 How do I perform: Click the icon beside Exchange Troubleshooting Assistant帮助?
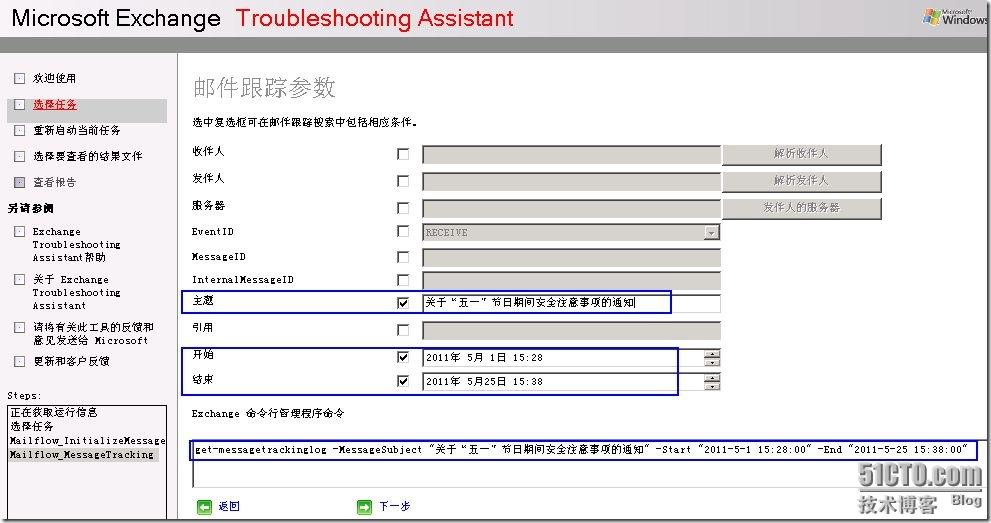coord(19,231)
